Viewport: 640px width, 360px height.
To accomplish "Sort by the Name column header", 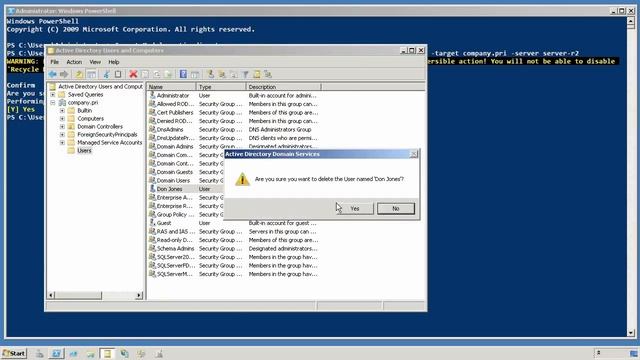I will (x=171, y=87).
